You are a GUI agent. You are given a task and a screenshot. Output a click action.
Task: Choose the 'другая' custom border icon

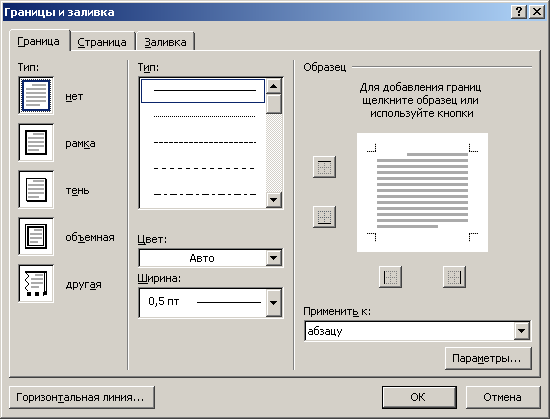pos(36,283)
